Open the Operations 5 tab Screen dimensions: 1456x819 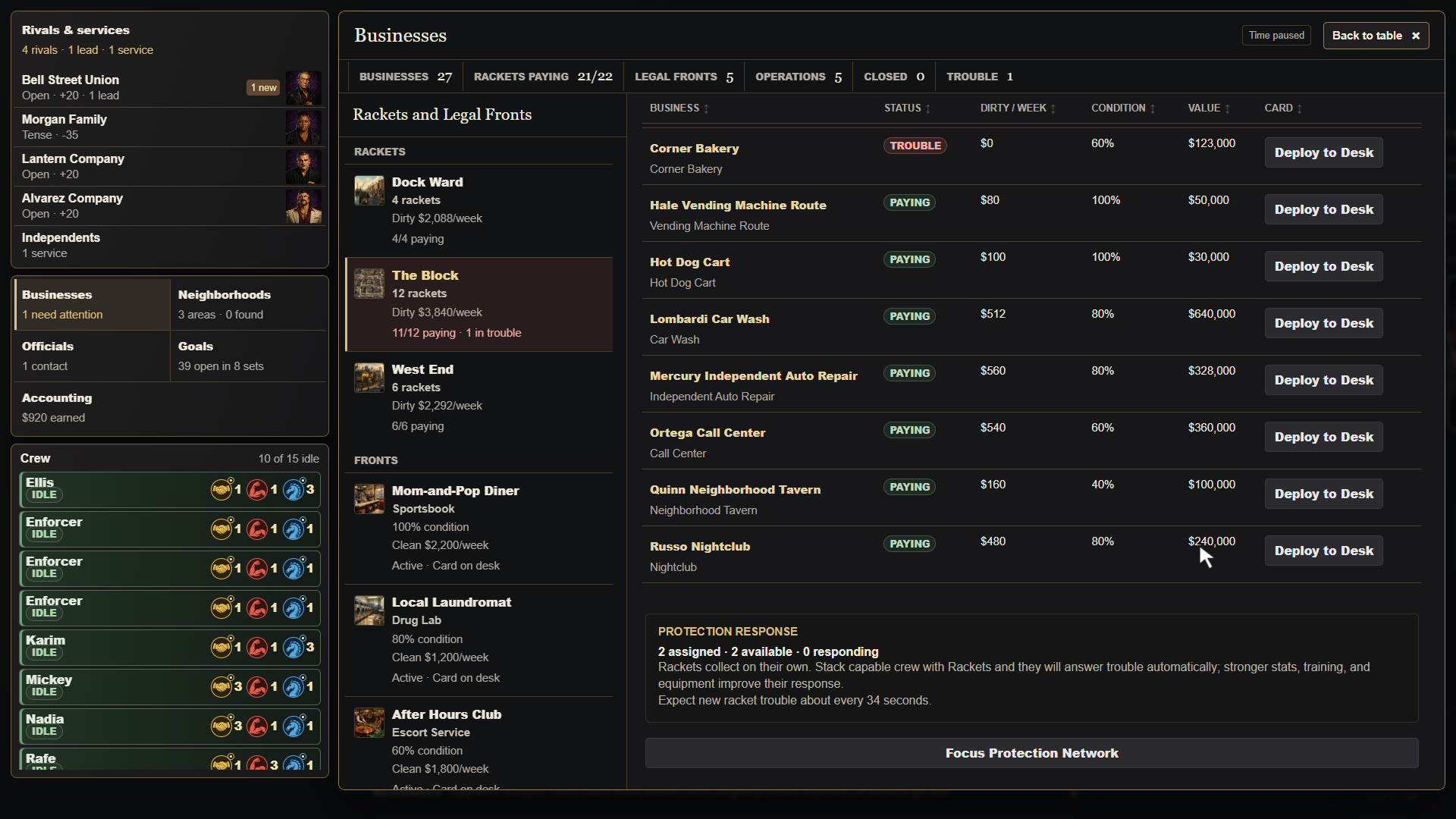click(x=799, y=77)
